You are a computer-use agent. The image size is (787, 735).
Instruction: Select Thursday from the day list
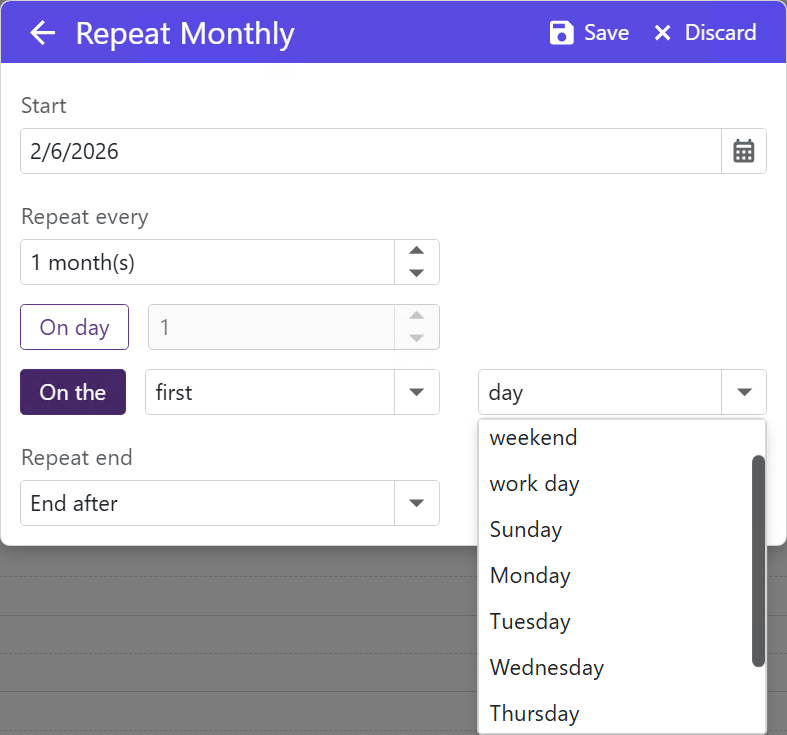[534, 714]
